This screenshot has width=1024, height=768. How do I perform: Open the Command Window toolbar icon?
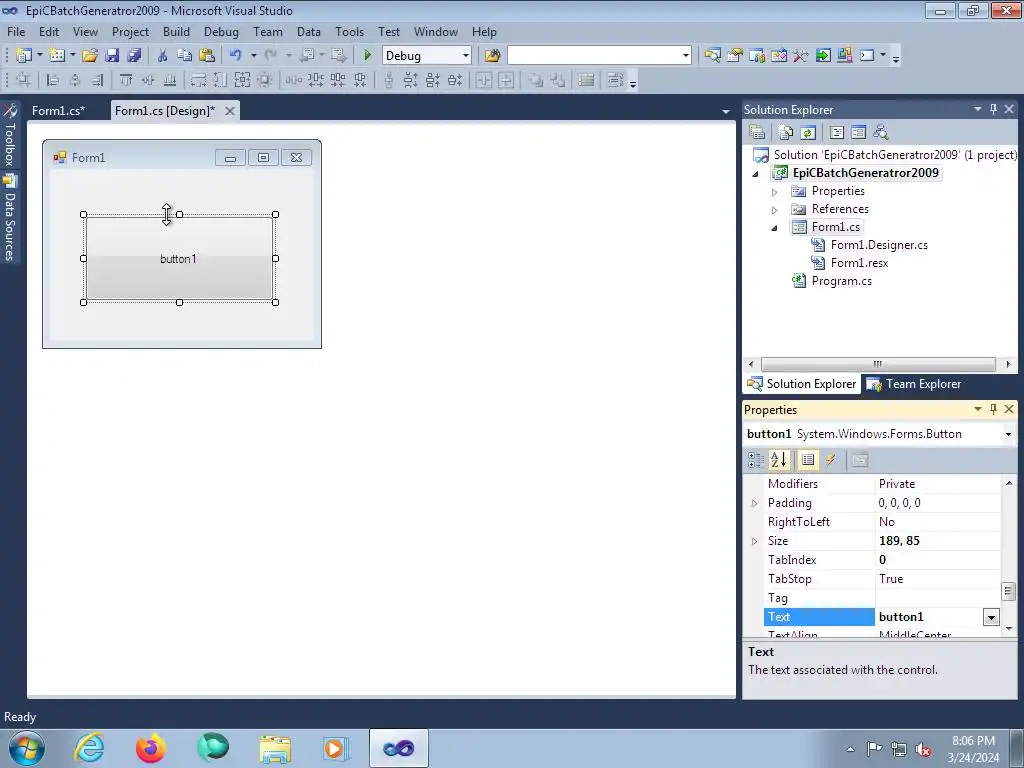[x=867, y=56]
